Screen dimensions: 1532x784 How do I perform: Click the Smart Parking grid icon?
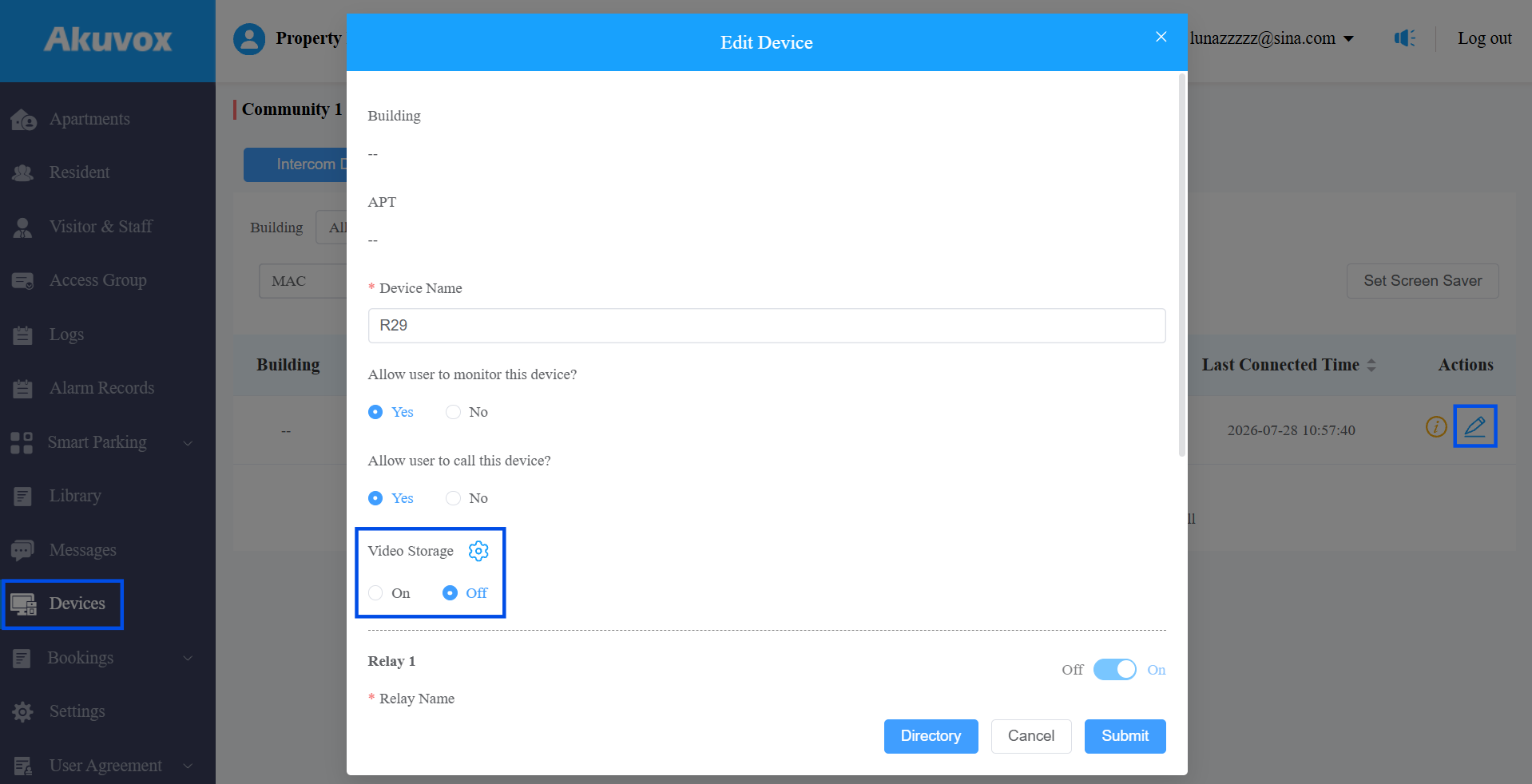[22, 443]
